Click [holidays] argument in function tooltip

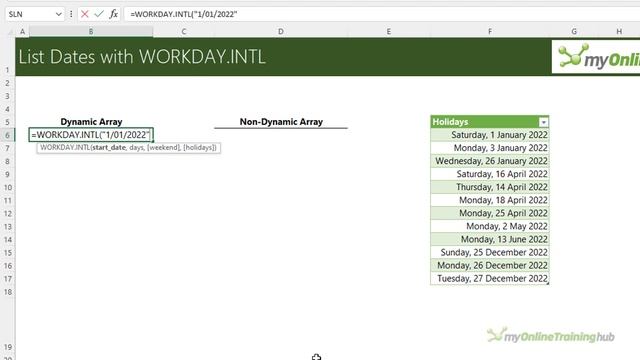click(x=200, y=147)
